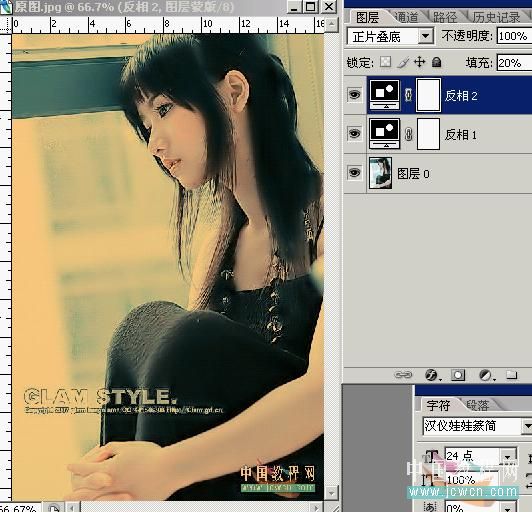Minimize the 原图.jpg document window
This screenshot has height=512, width=532.
tap(294, 7)
